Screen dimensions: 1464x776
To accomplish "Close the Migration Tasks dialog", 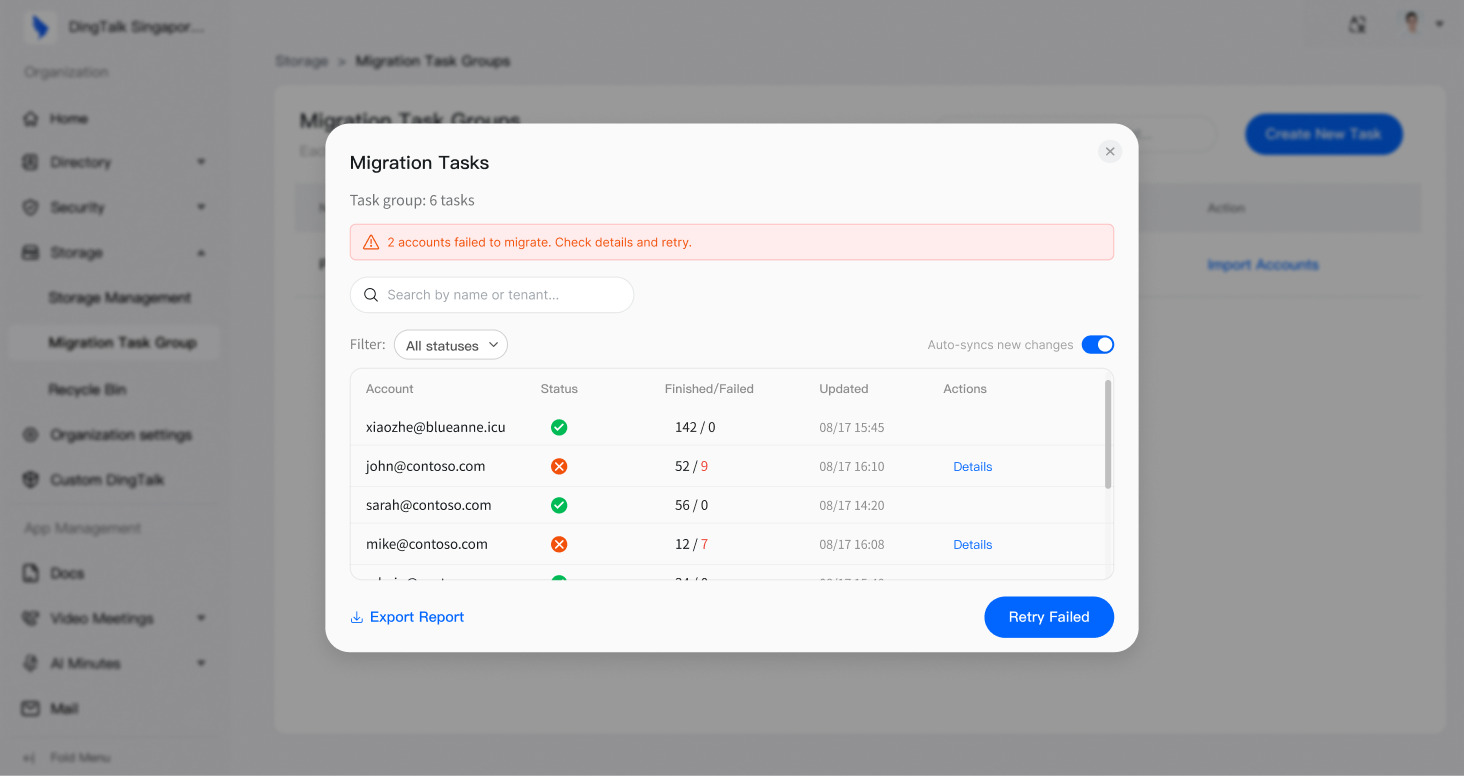I will [1110, 151].
